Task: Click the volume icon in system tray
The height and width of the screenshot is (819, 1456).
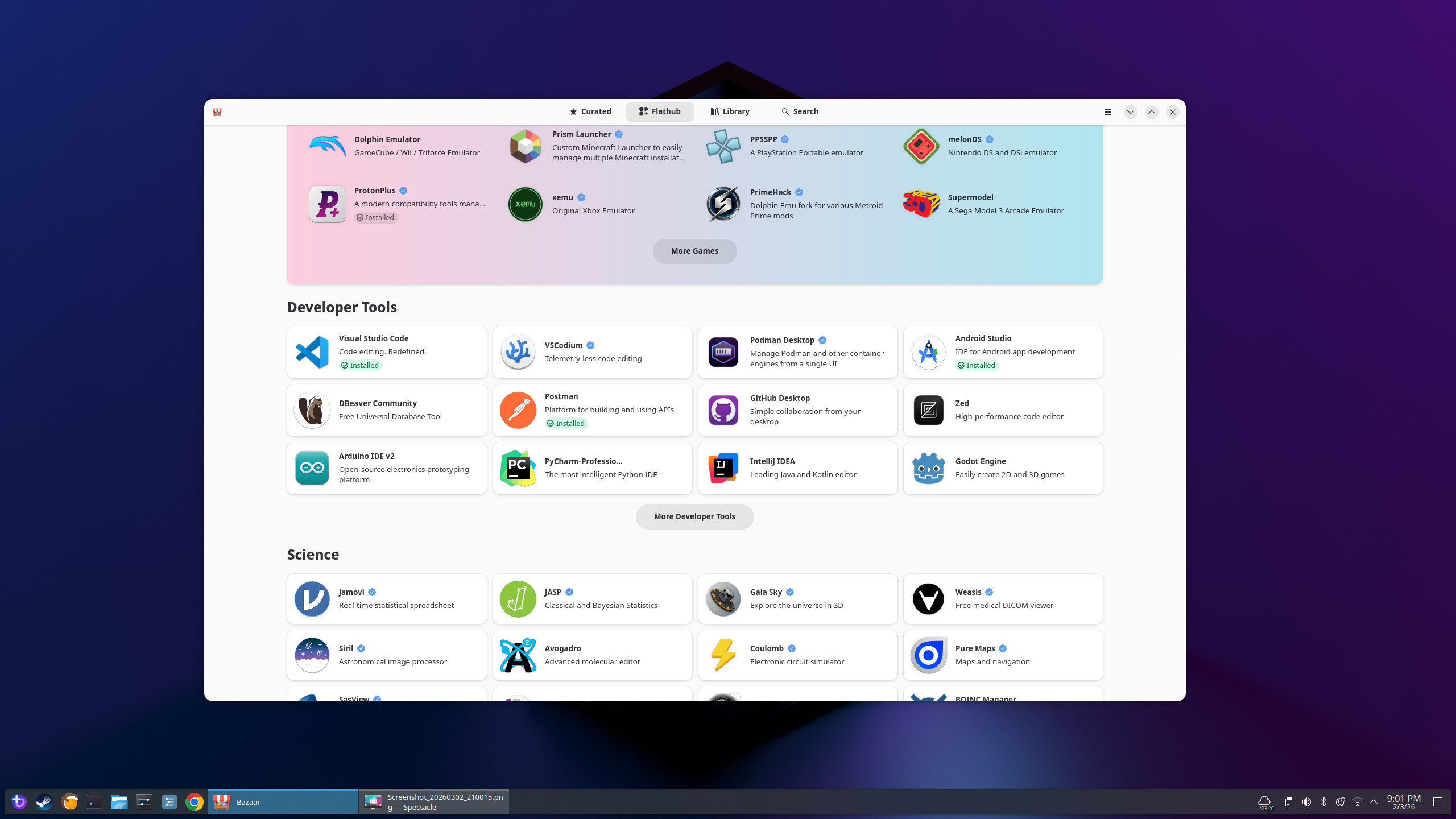Action: coord(1306,802)
